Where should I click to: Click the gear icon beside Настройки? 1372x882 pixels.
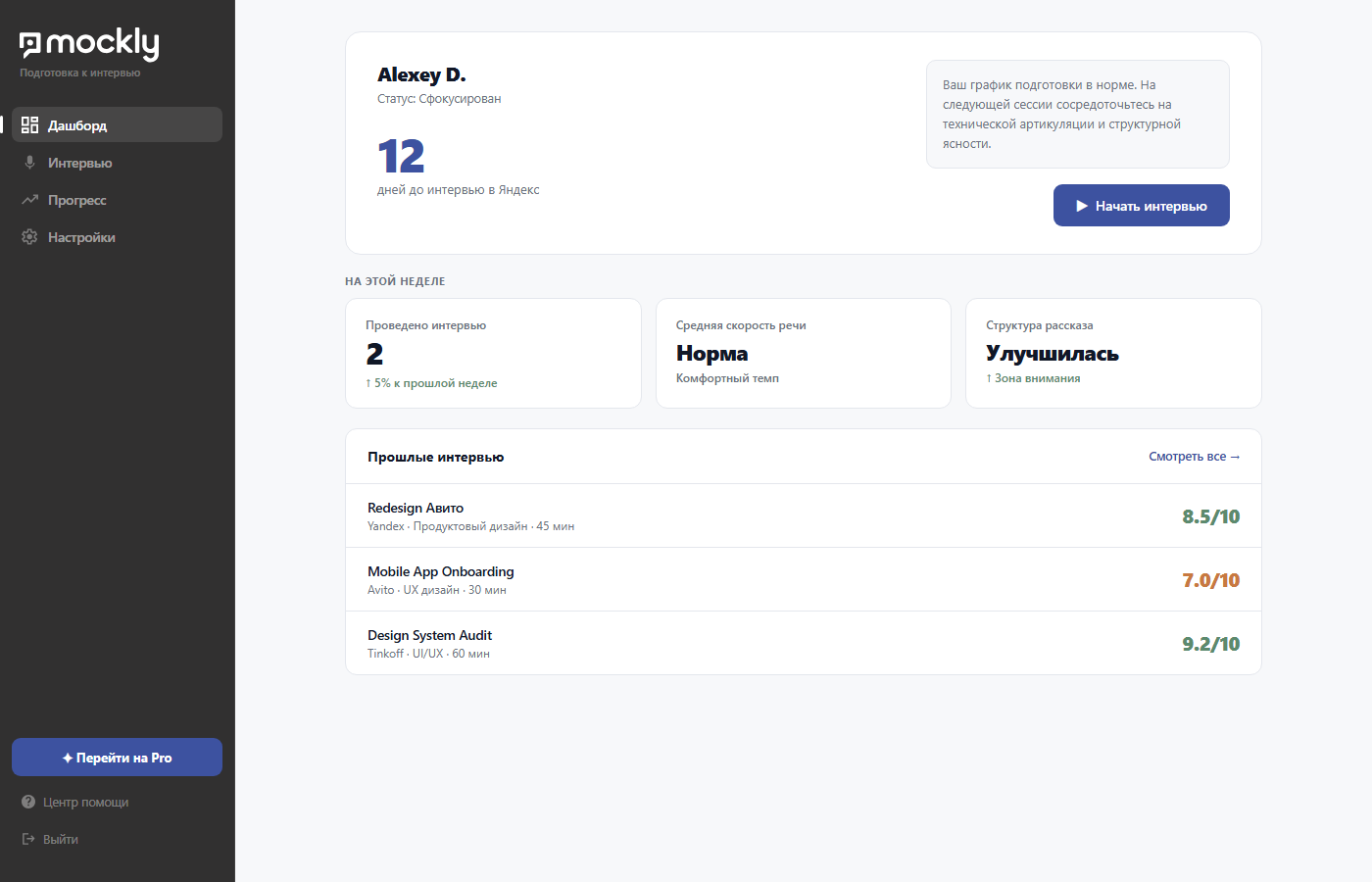[29, 237]
